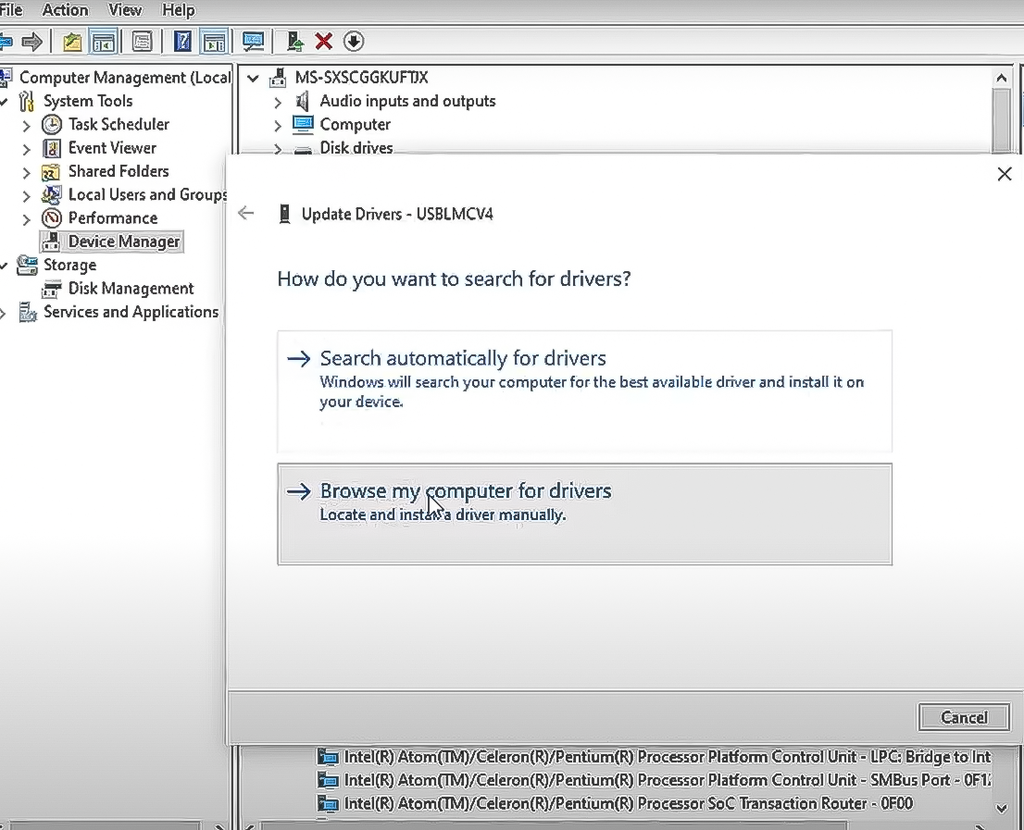Image resolution: width=1024 pixels, height=830 pixels.
Task: Expand the Performance node
Action: coord(26,219)
